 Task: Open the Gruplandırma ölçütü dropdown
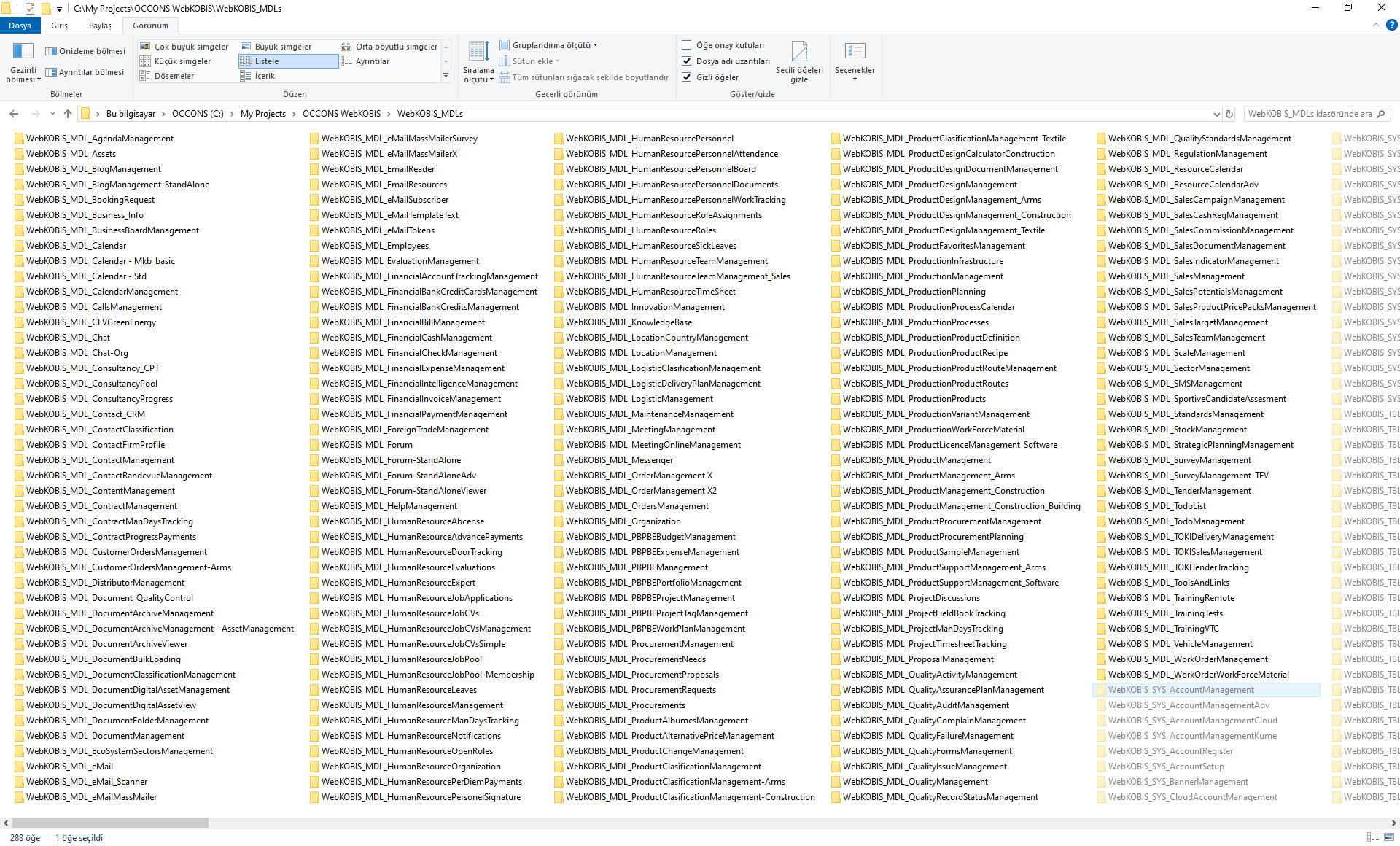click(x=553, y=45)
